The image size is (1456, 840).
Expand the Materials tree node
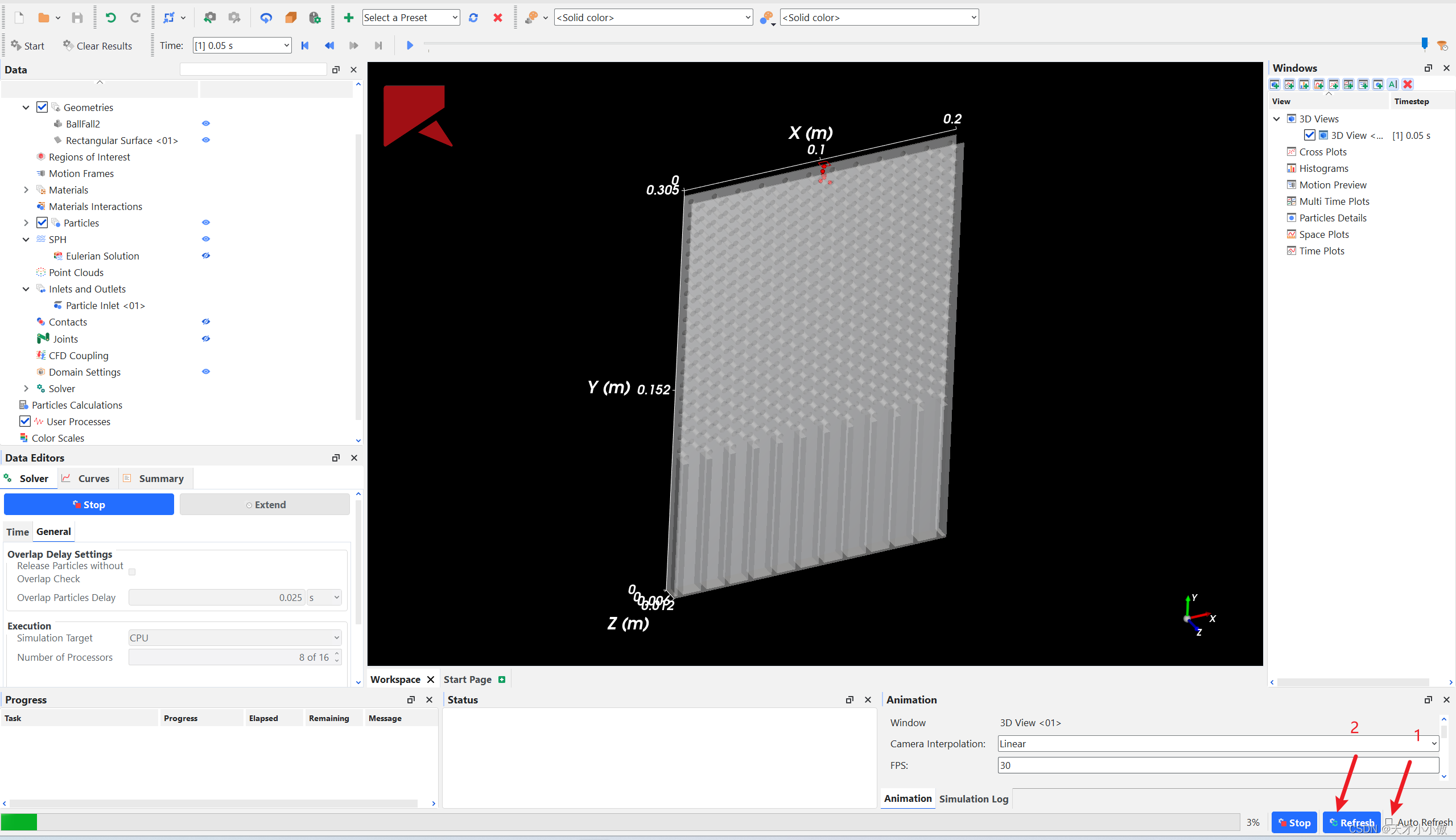[26, 190]
